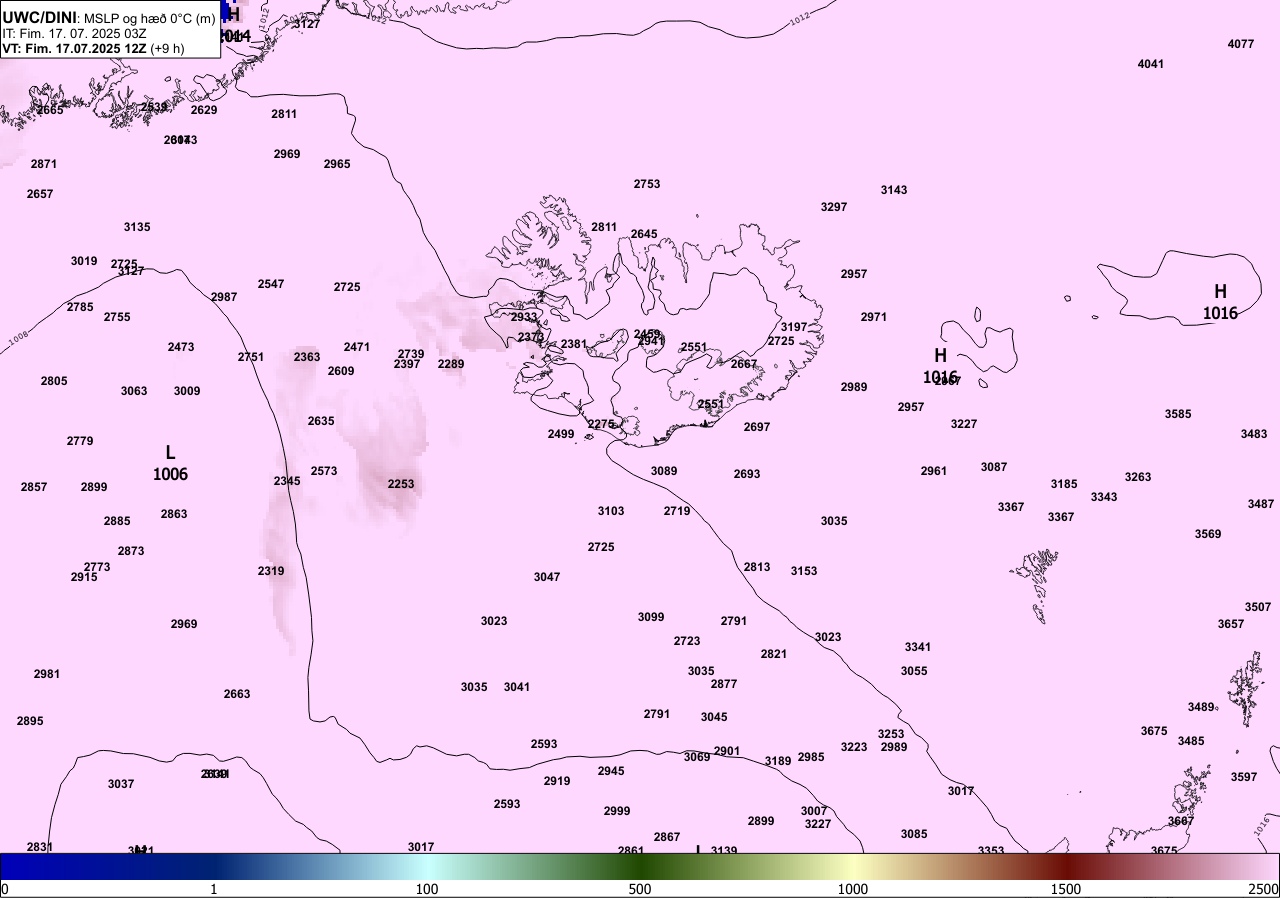This screenshot has height=898, width=1280.
Task: Select the map value 2345
Action: 287,481
